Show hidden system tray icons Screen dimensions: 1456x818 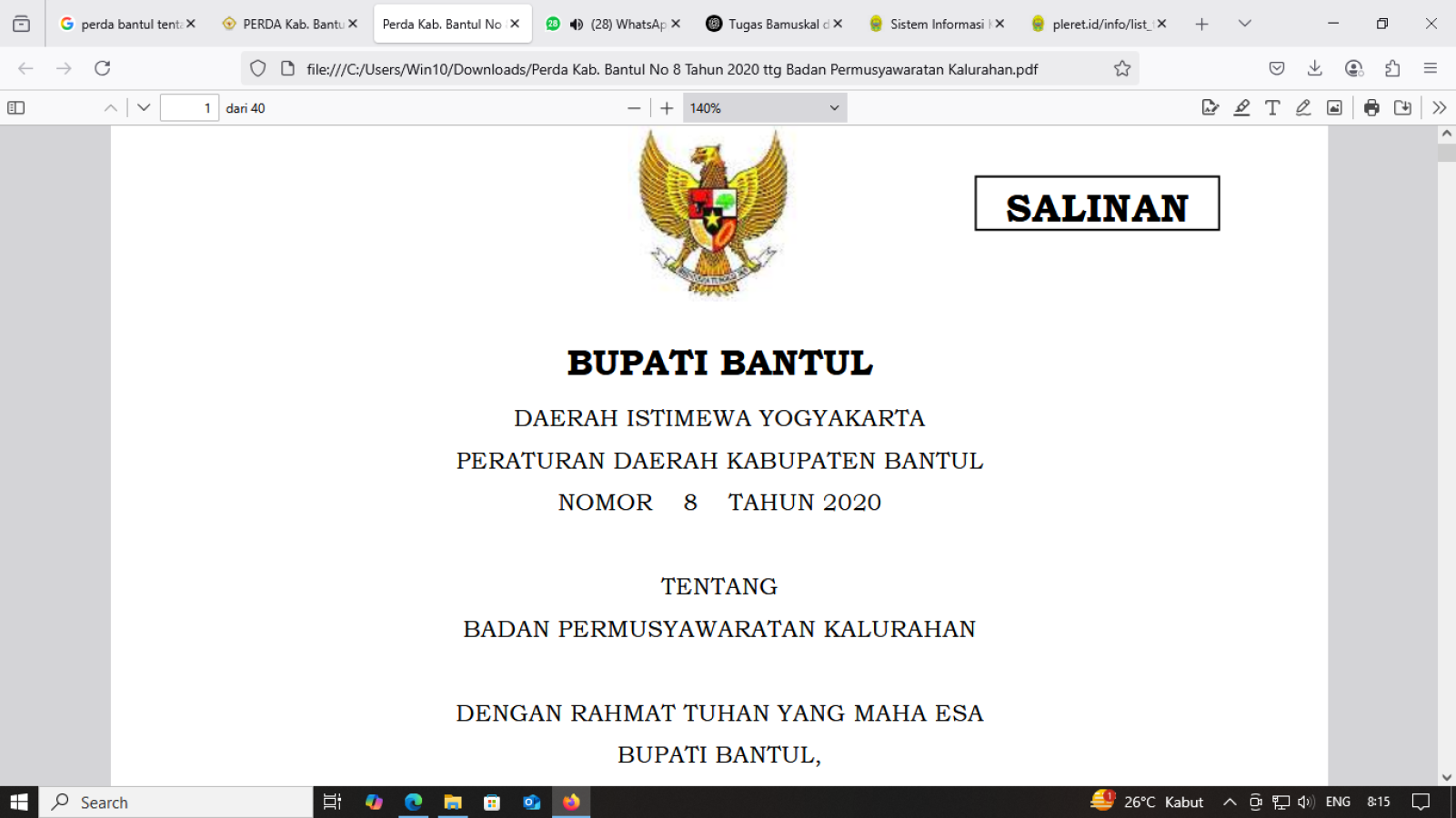click(1230, 802)
